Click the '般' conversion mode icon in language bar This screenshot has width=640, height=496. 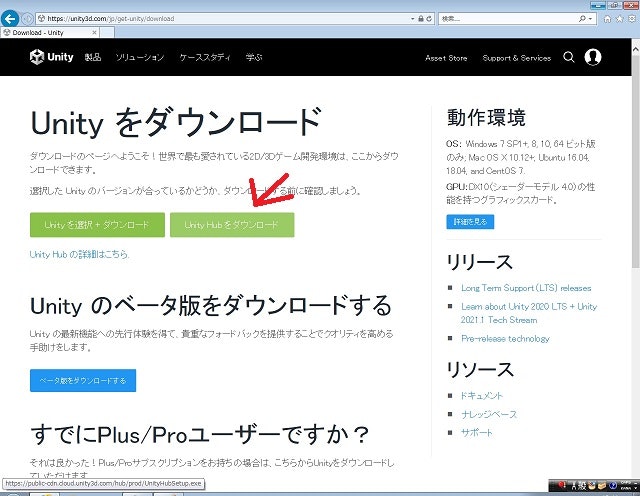point(582,486)
